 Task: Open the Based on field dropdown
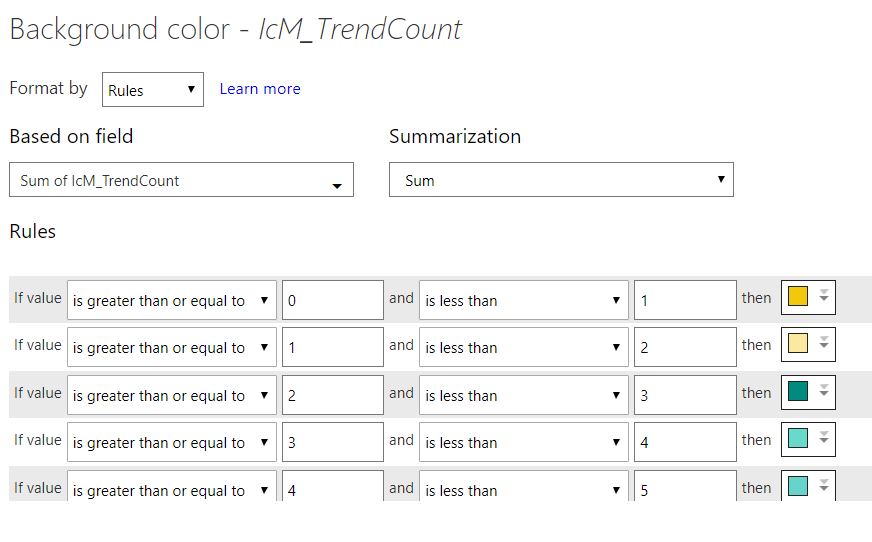point(181,180)
